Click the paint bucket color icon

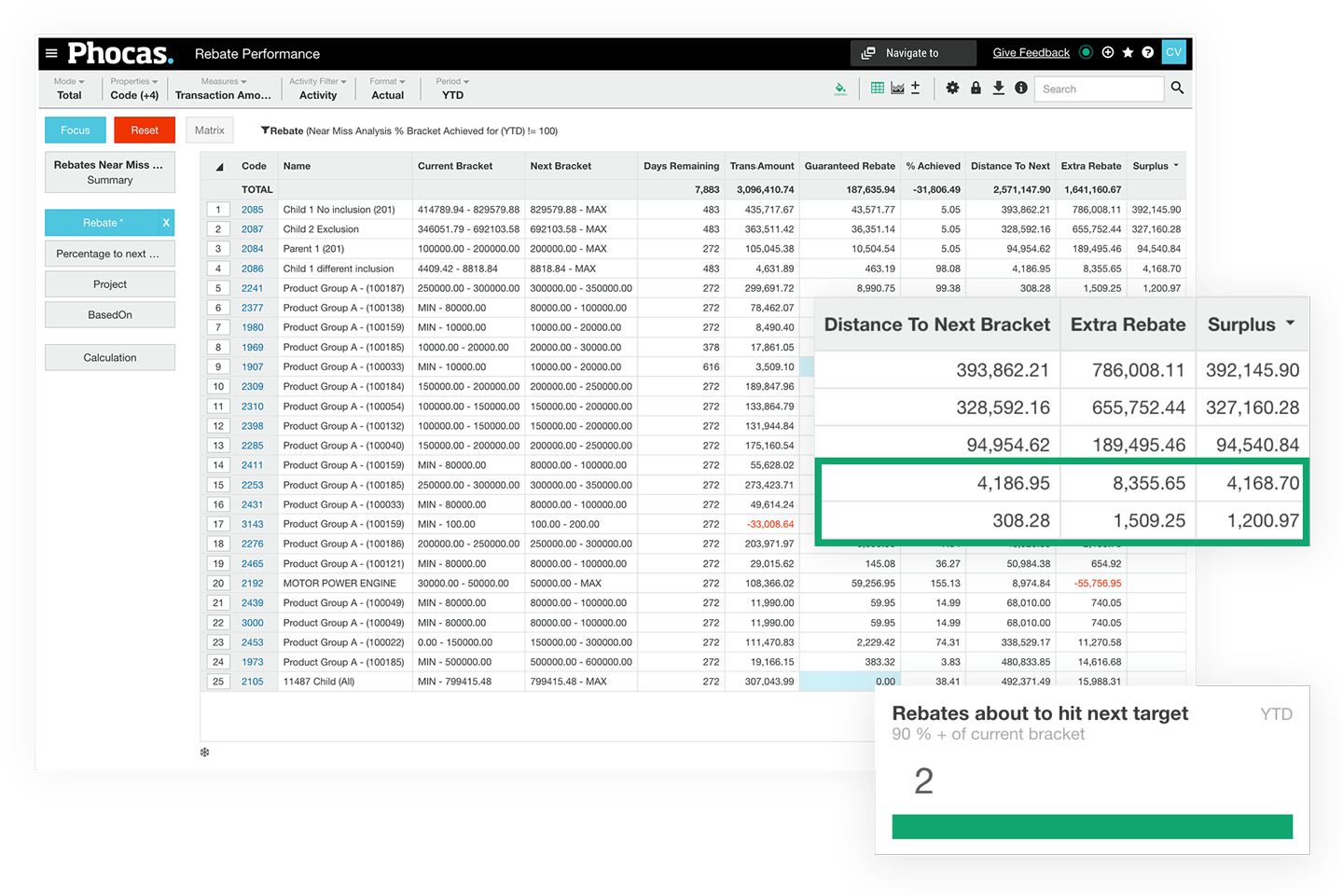click(x=840, y=88)
